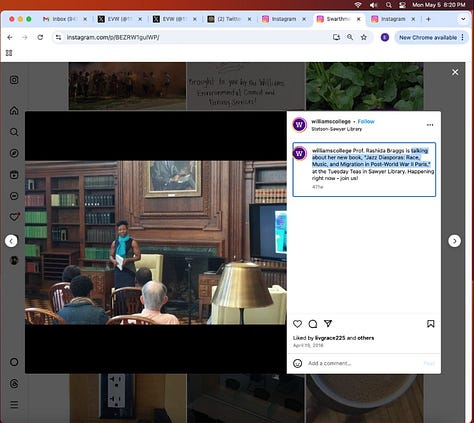The height and width of the screenshot is (423, 474).
Task: Click williamscollege avatar in post header
Action: tap(299, 125)
